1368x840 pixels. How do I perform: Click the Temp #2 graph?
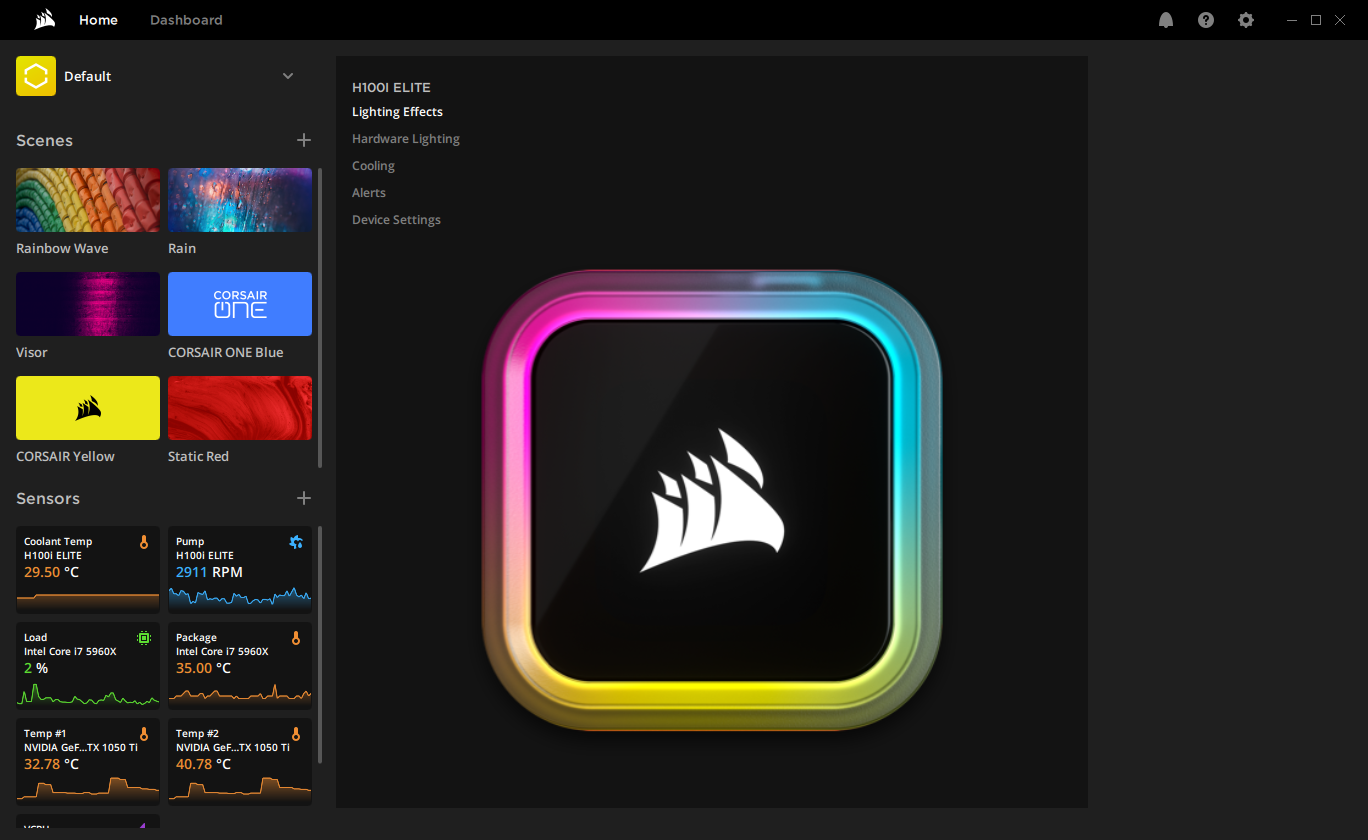click(240, 788)
